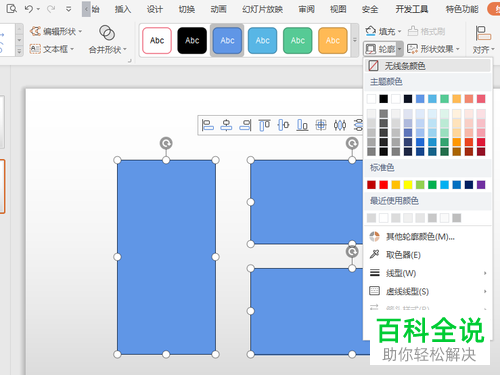500x375 pixels.
Task: Click the align left icon in floating toolbar
Action: (207, 125)
